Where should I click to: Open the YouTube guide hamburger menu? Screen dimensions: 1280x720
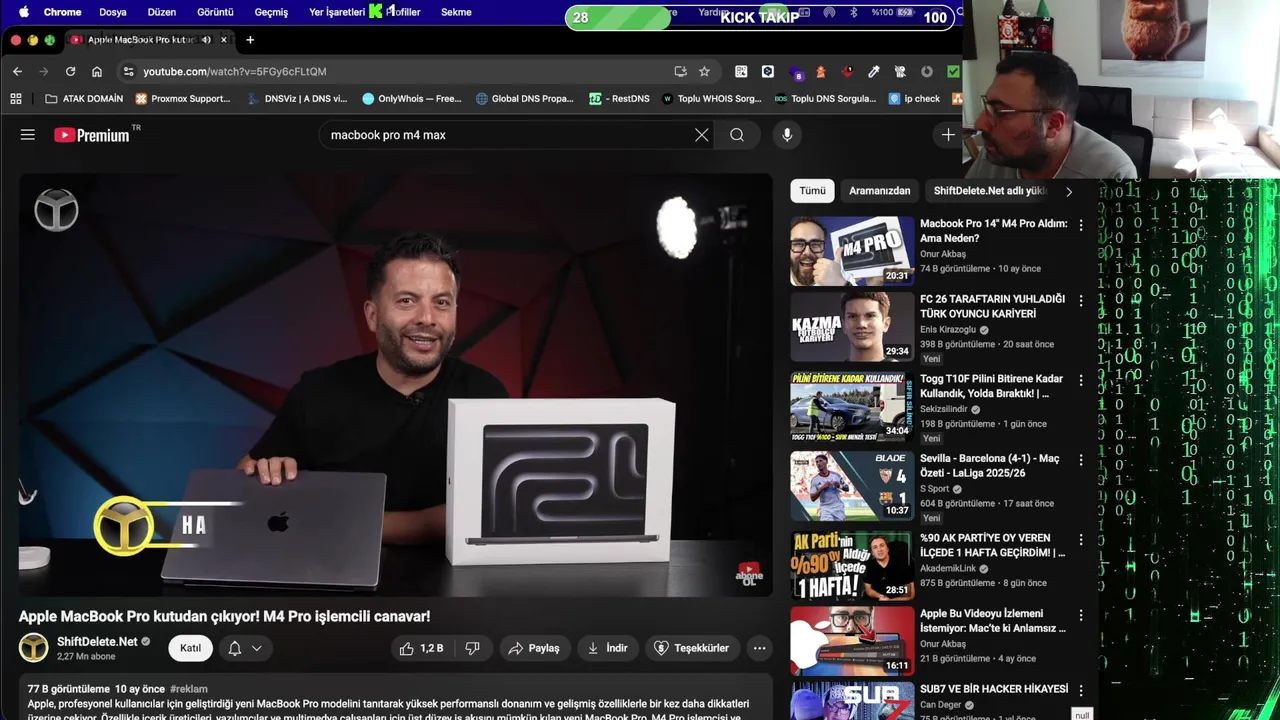tap(28, 135)
